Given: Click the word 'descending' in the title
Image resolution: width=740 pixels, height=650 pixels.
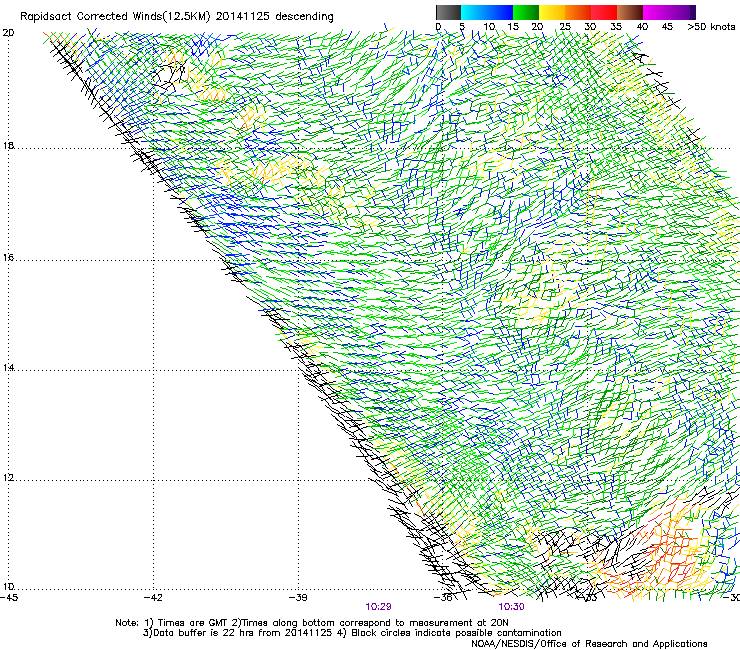Looking at the screenshot, I should [304, 17].
